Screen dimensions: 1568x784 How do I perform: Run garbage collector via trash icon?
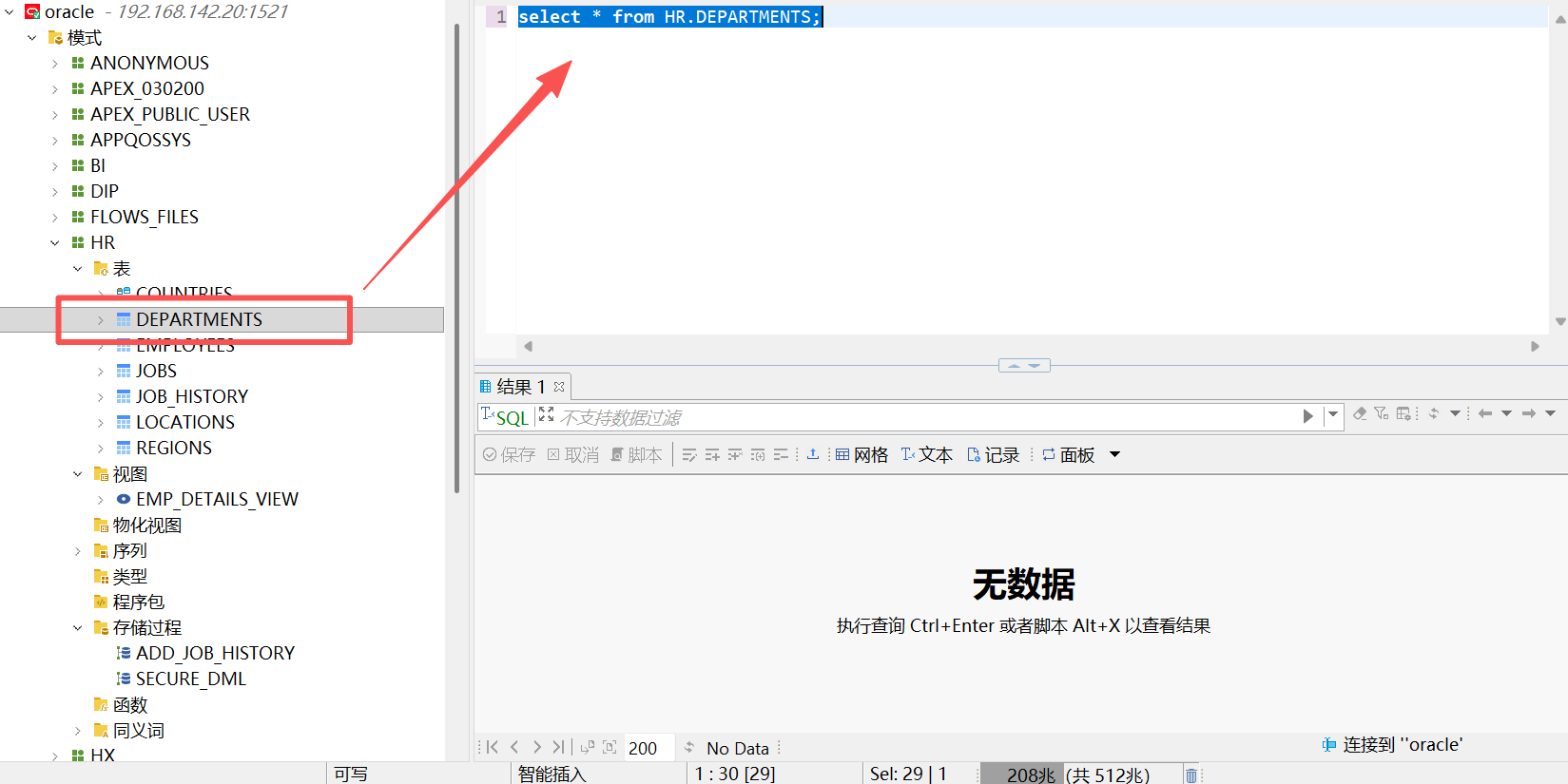pyautogui.click(x=1191, y=775)
